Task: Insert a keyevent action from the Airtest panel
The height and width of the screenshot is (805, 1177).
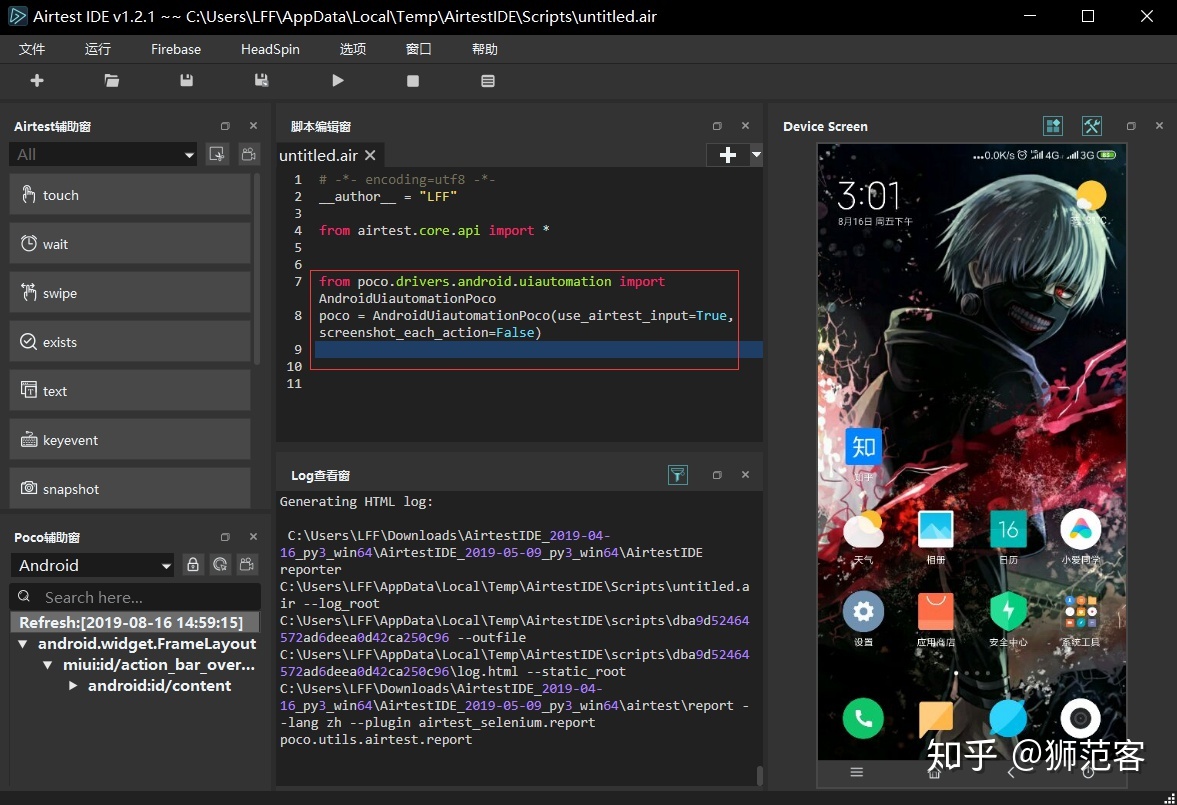Action: click(130, 439)
